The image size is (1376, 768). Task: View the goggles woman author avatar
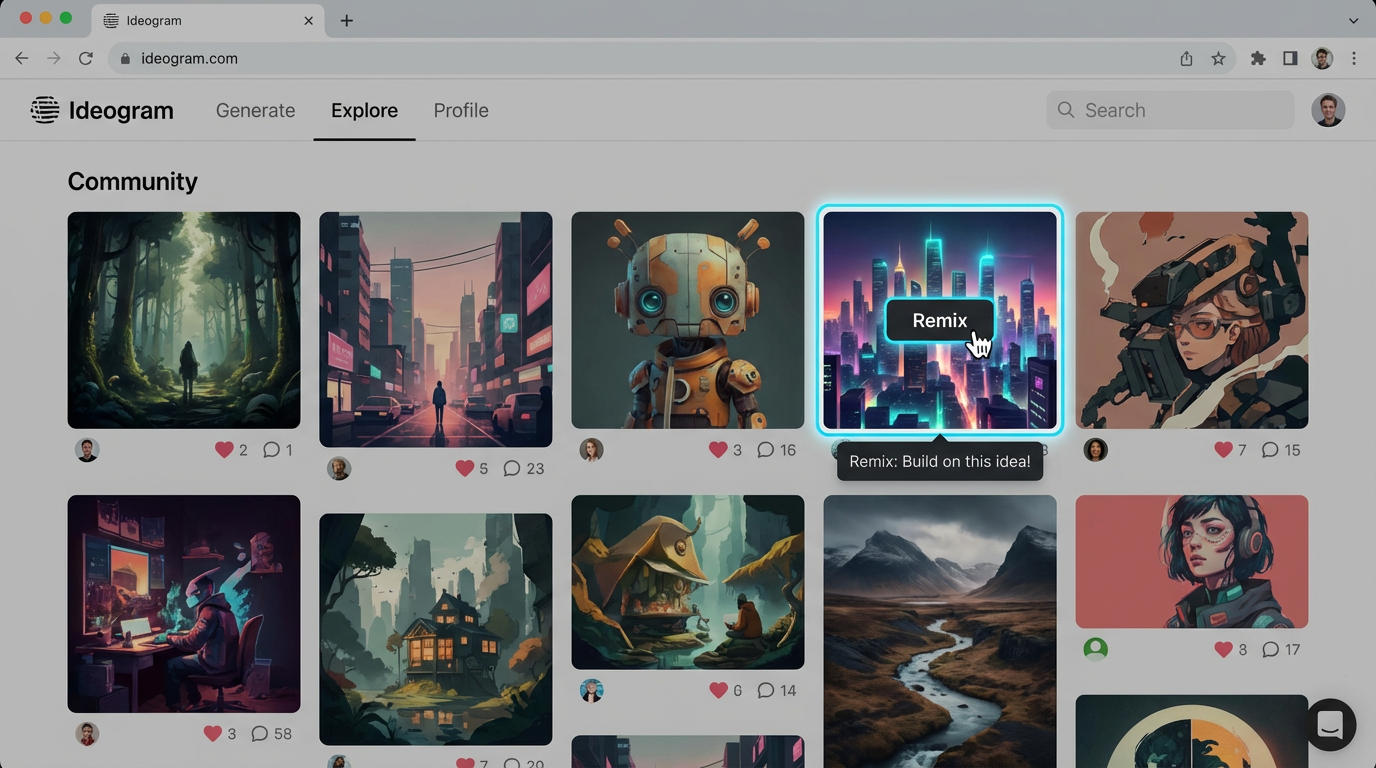pos(1096,450)
